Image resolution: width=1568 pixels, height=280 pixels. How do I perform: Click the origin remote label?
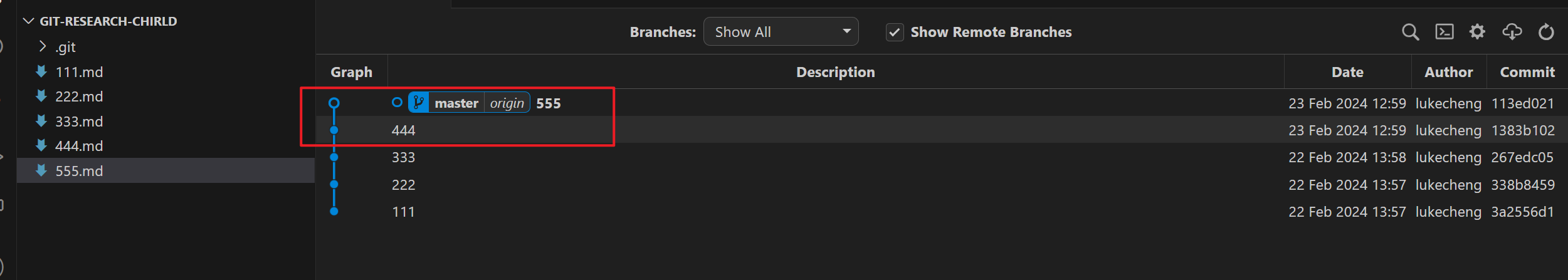pyautogui.click(x=507, y=103)
